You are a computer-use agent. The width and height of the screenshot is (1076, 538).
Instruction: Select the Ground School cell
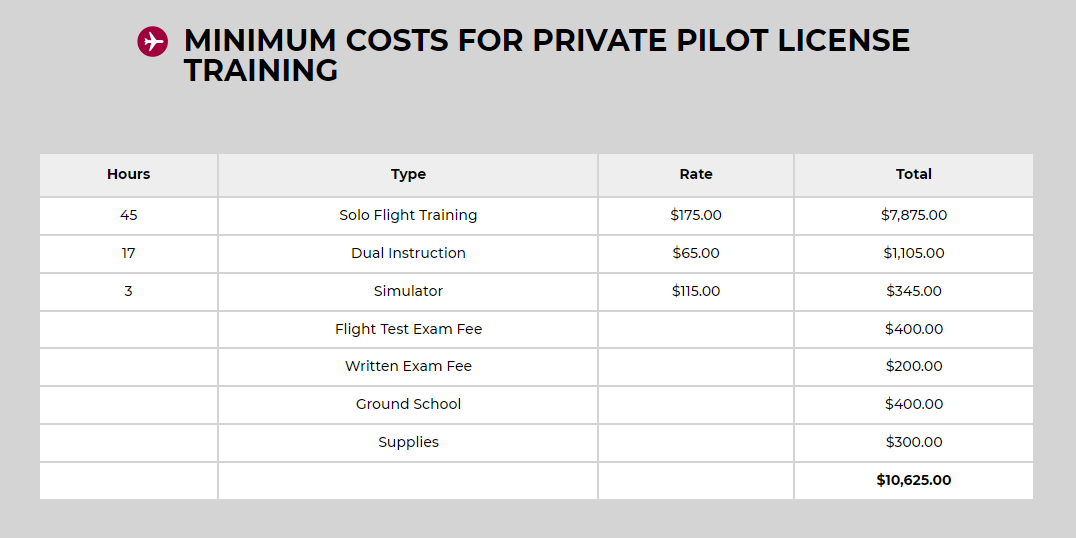408,404
